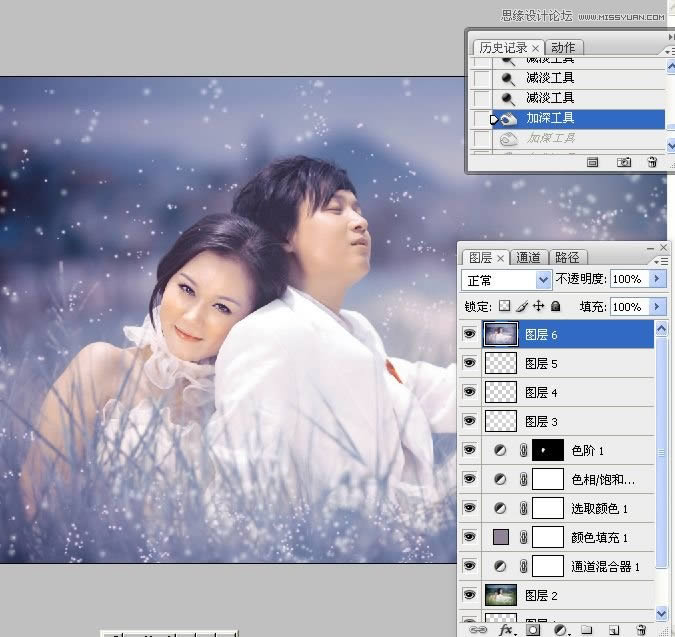Toggle lock all padlock icon
This screenshot has height=637, width=675.
tap(556, 306)
